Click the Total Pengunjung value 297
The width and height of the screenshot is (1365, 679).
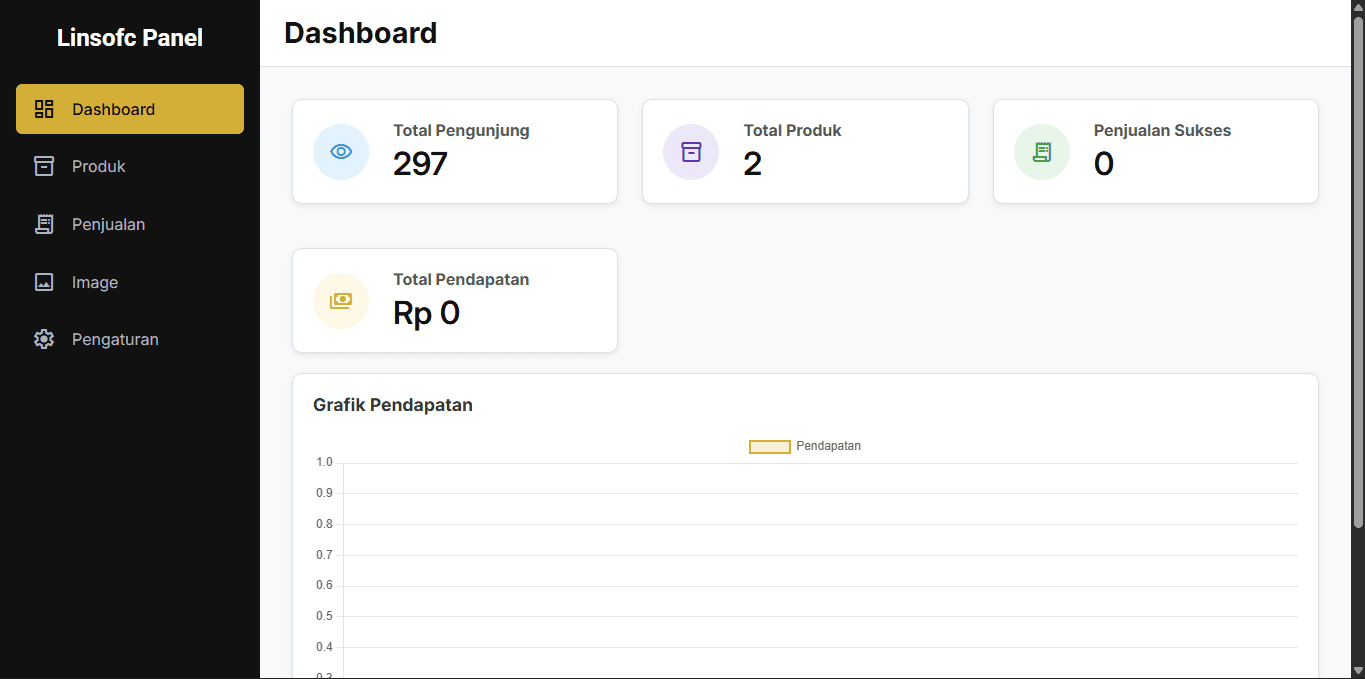click(420, 164)
